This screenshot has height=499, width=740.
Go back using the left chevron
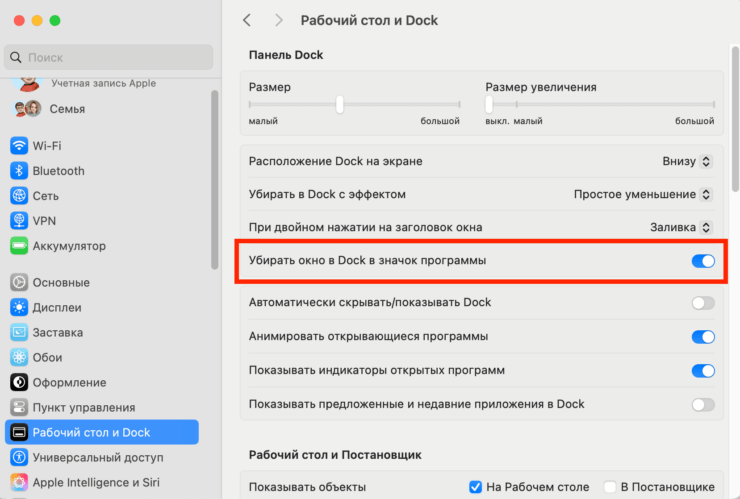pos(248,20)
